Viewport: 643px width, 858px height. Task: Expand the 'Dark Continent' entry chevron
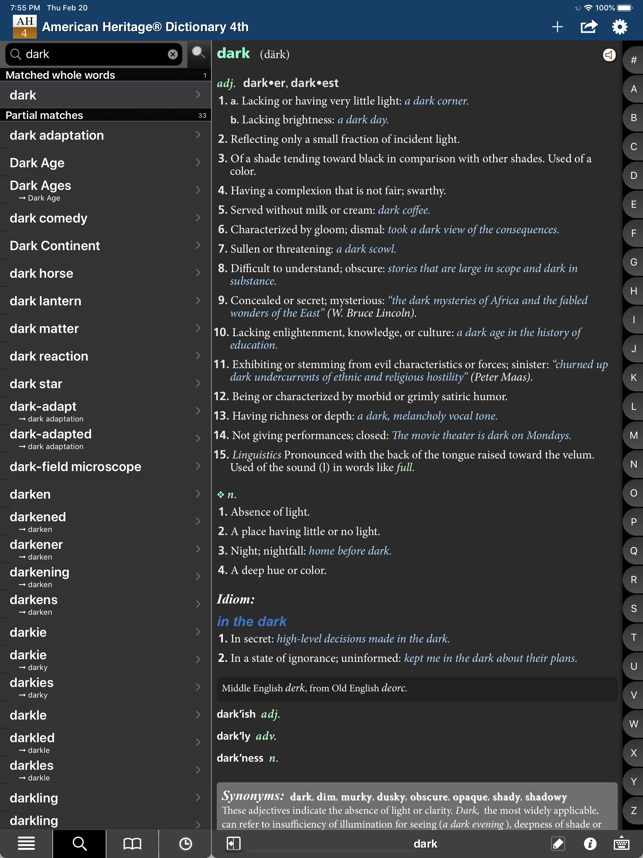[x=198, y=246]
